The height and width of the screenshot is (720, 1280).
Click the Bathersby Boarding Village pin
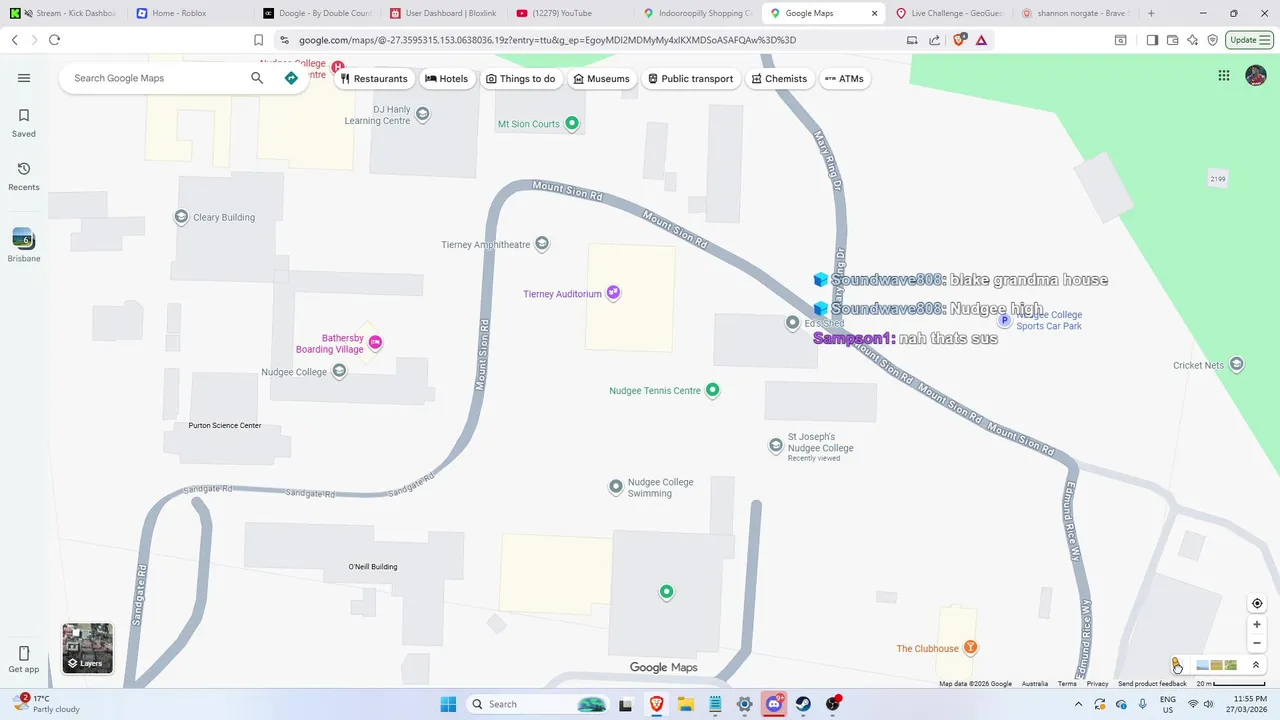coord(375,342)
